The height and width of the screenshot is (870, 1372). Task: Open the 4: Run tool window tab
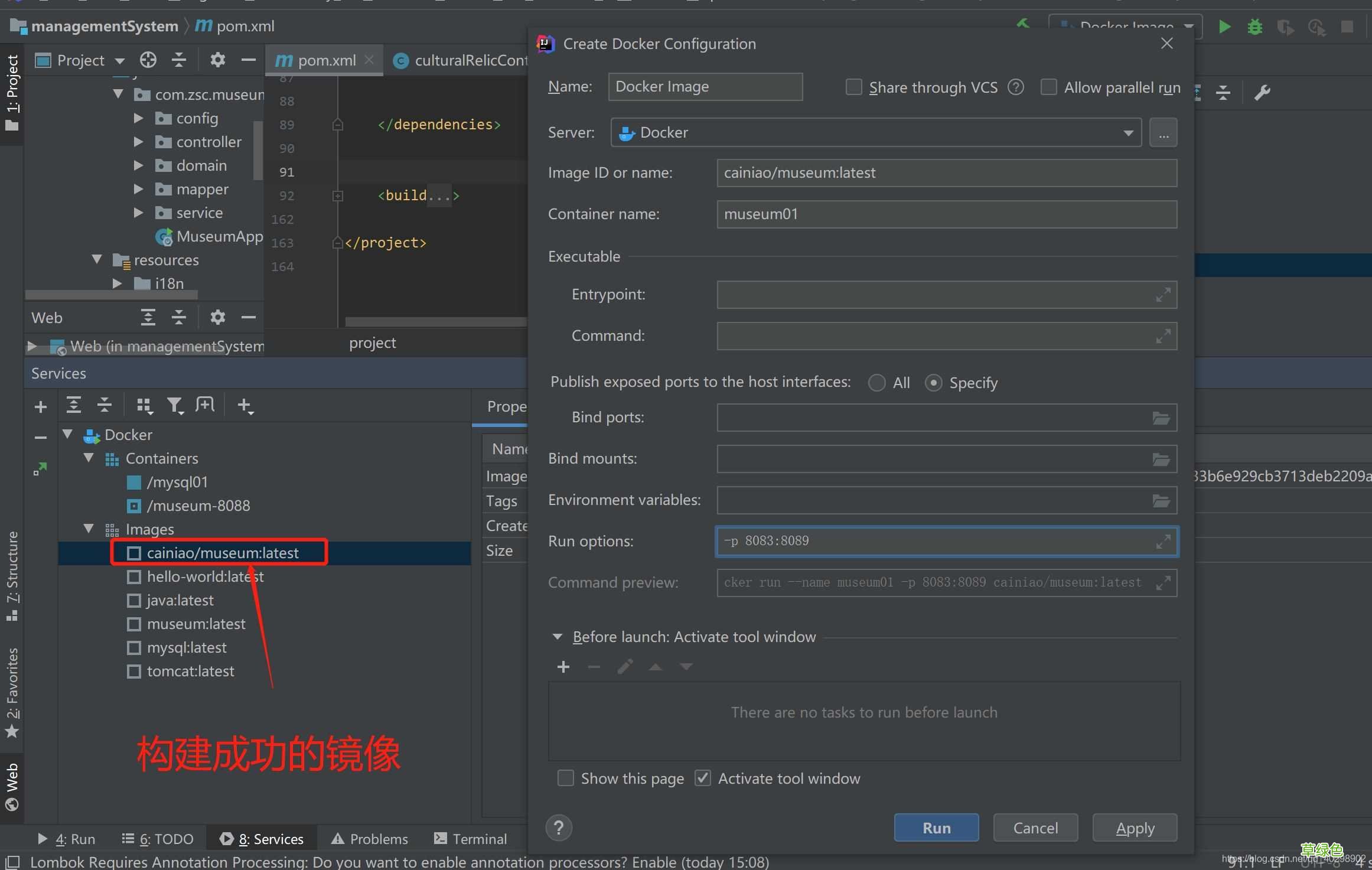[x=66, y=839]
